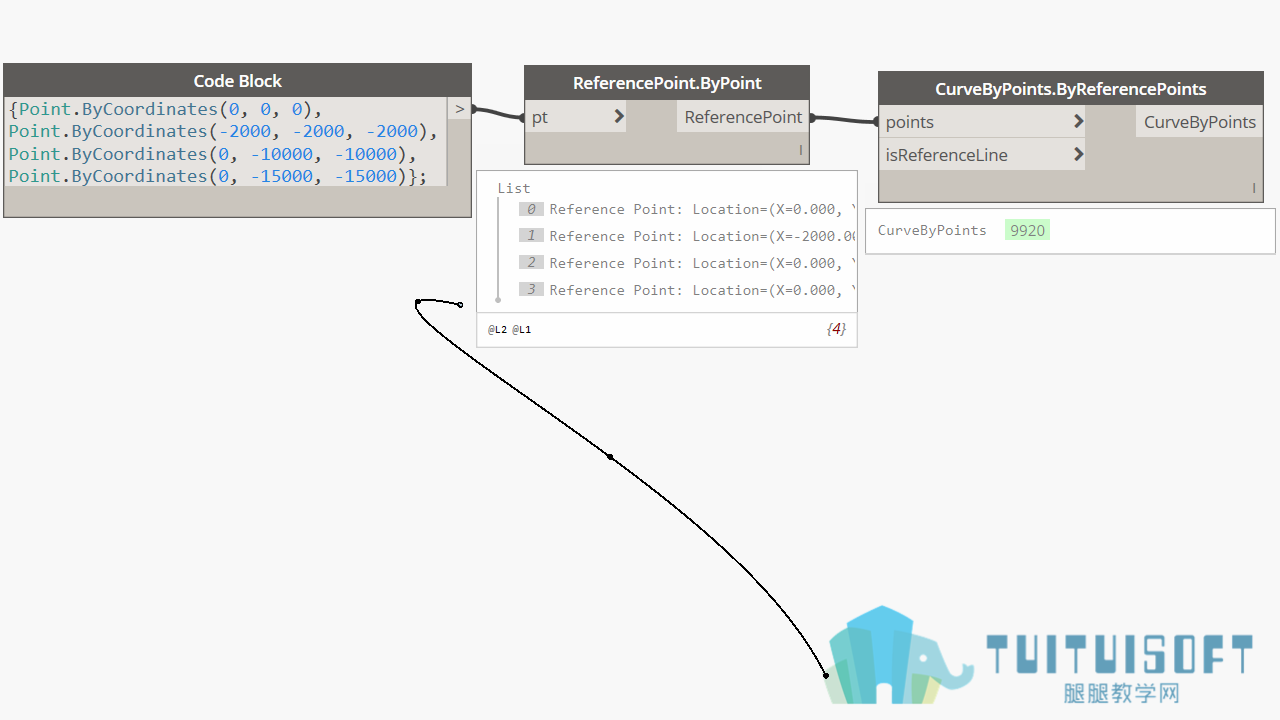1280x720 pixels.
Task: Click the @L1 list level label
Action: (x=521, y=329)
